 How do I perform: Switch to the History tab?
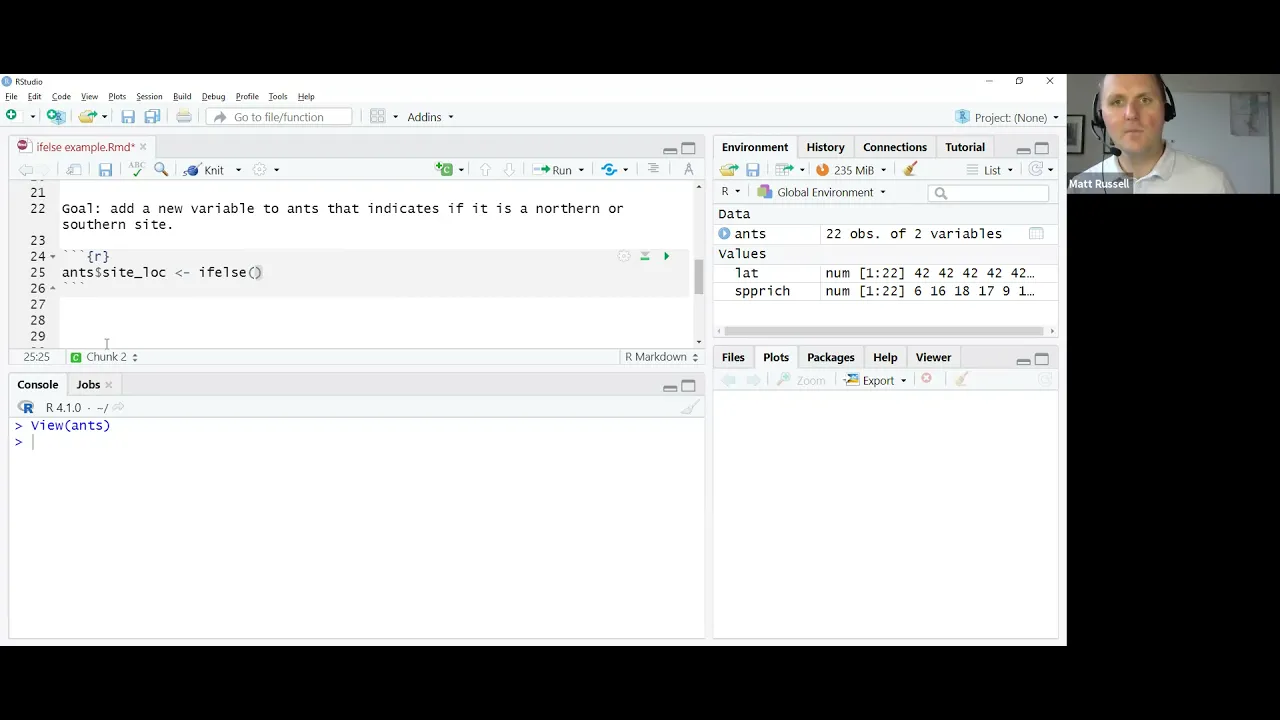coord(825,147)
